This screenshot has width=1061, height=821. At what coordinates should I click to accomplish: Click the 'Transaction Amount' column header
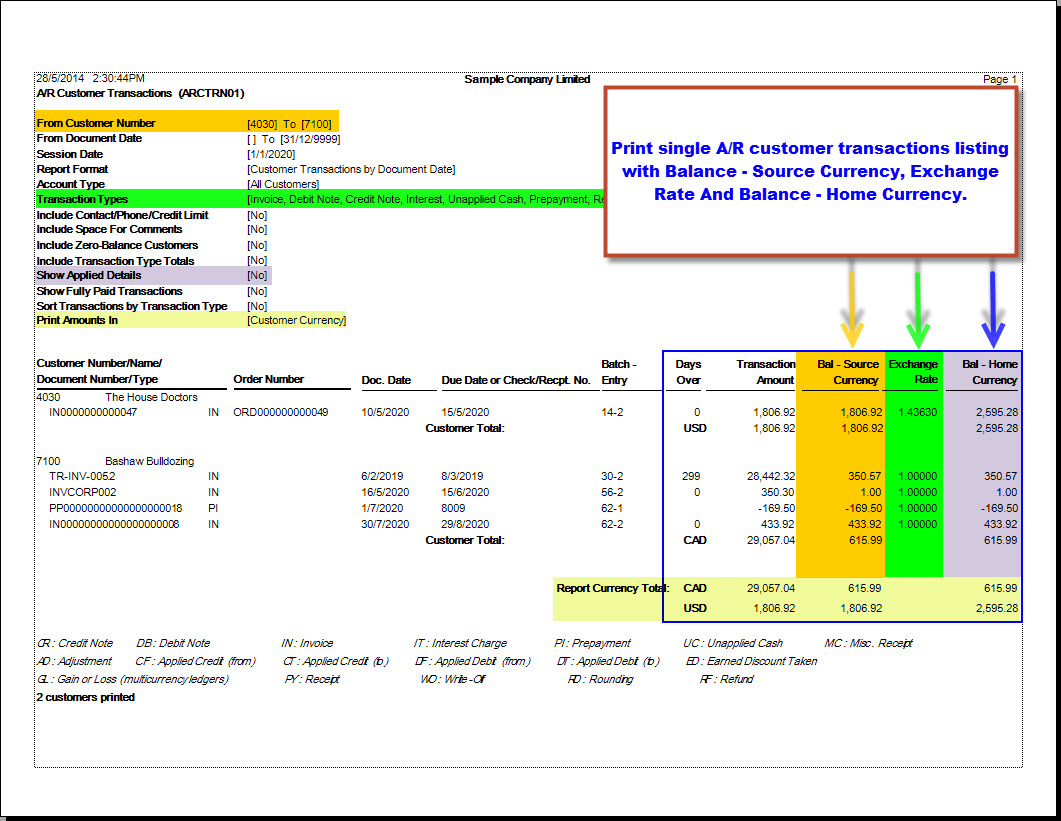coord(765,372)
